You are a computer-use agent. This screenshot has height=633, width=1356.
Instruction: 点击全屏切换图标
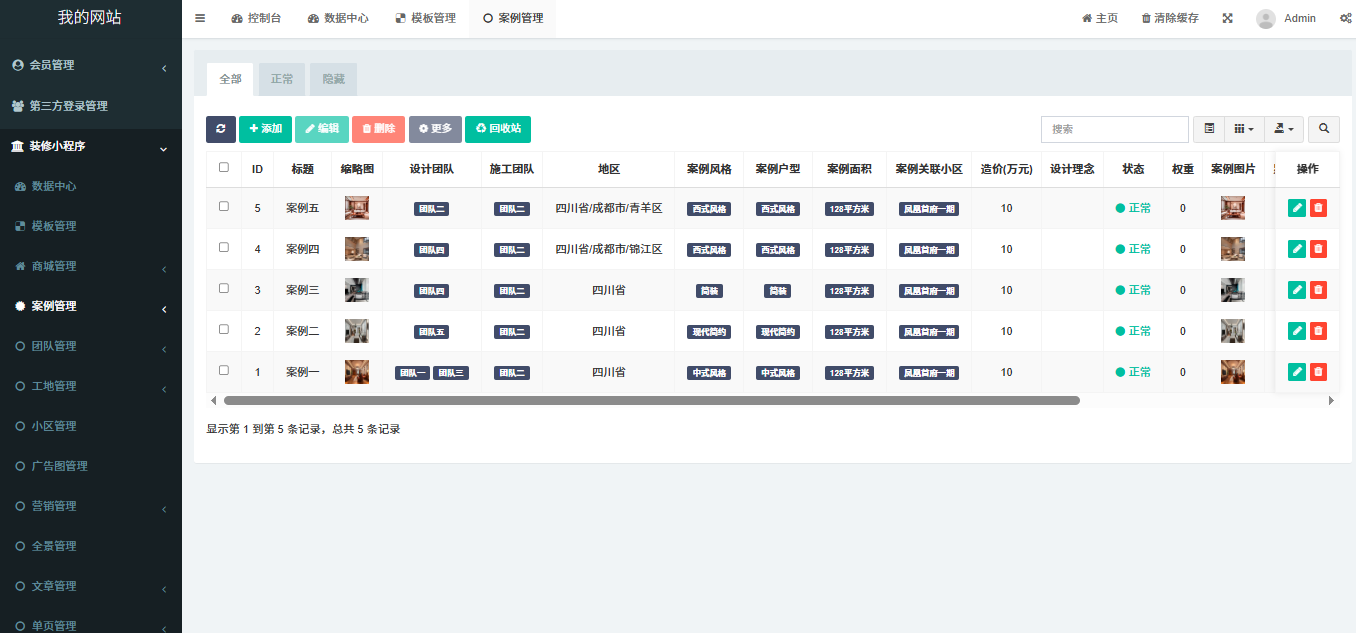pyautogui.click(x=1227, y=18)
